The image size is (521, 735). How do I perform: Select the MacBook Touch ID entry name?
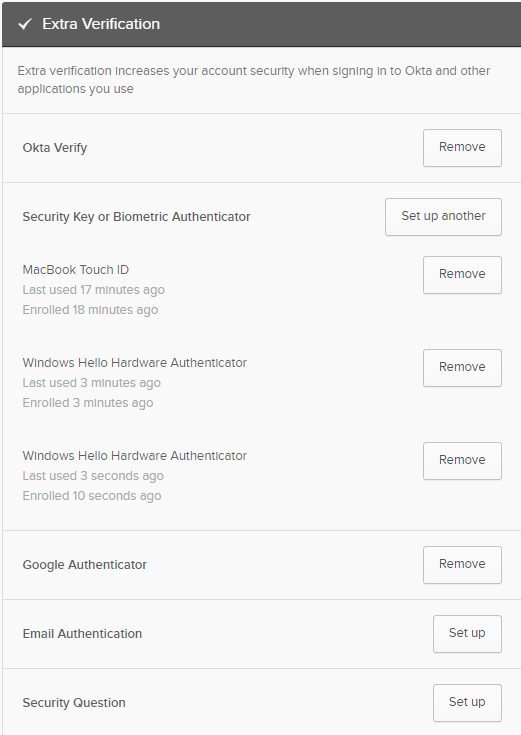pos(76,270)
